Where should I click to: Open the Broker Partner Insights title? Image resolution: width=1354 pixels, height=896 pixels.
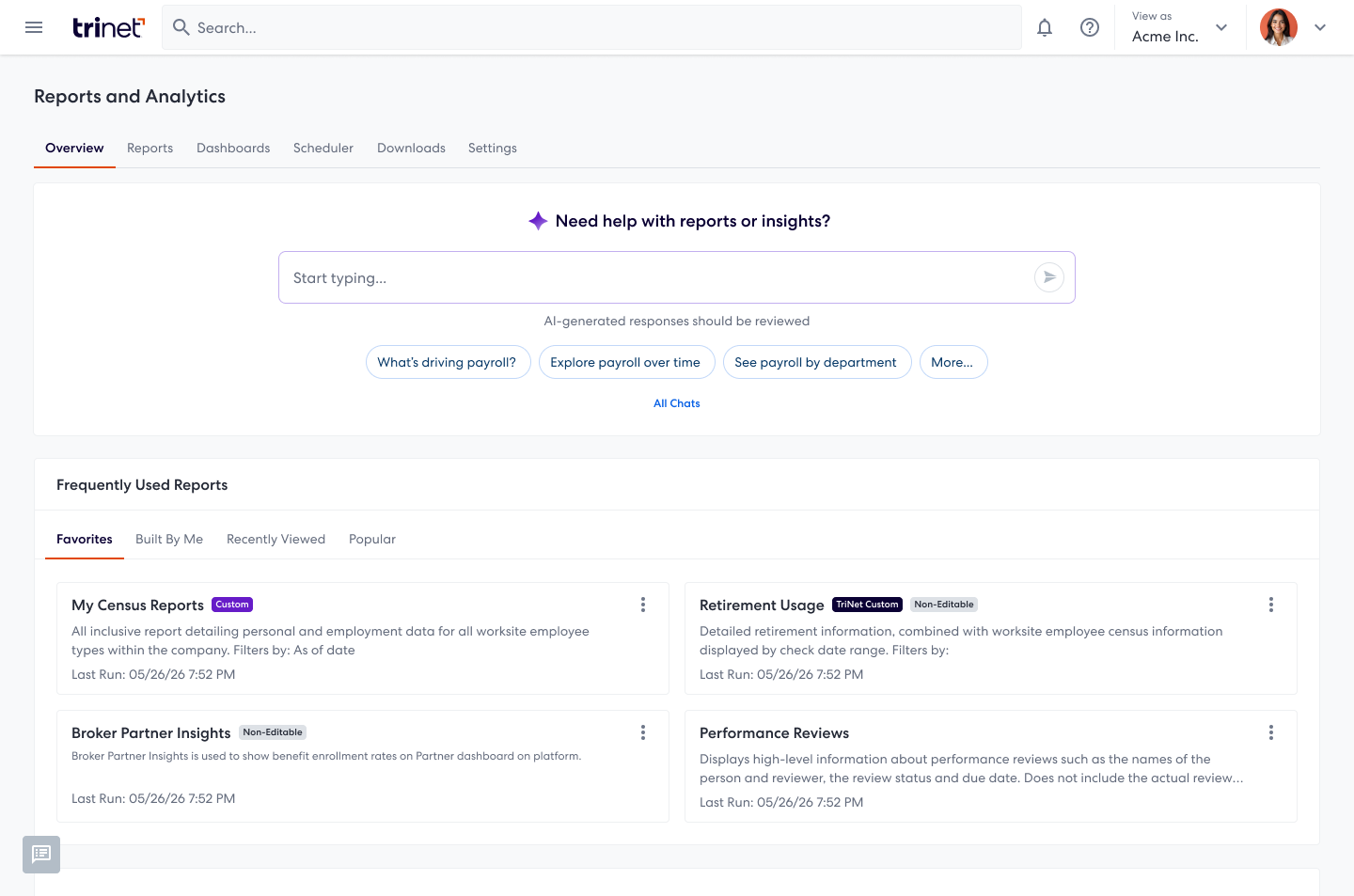(x=150, y=733)
